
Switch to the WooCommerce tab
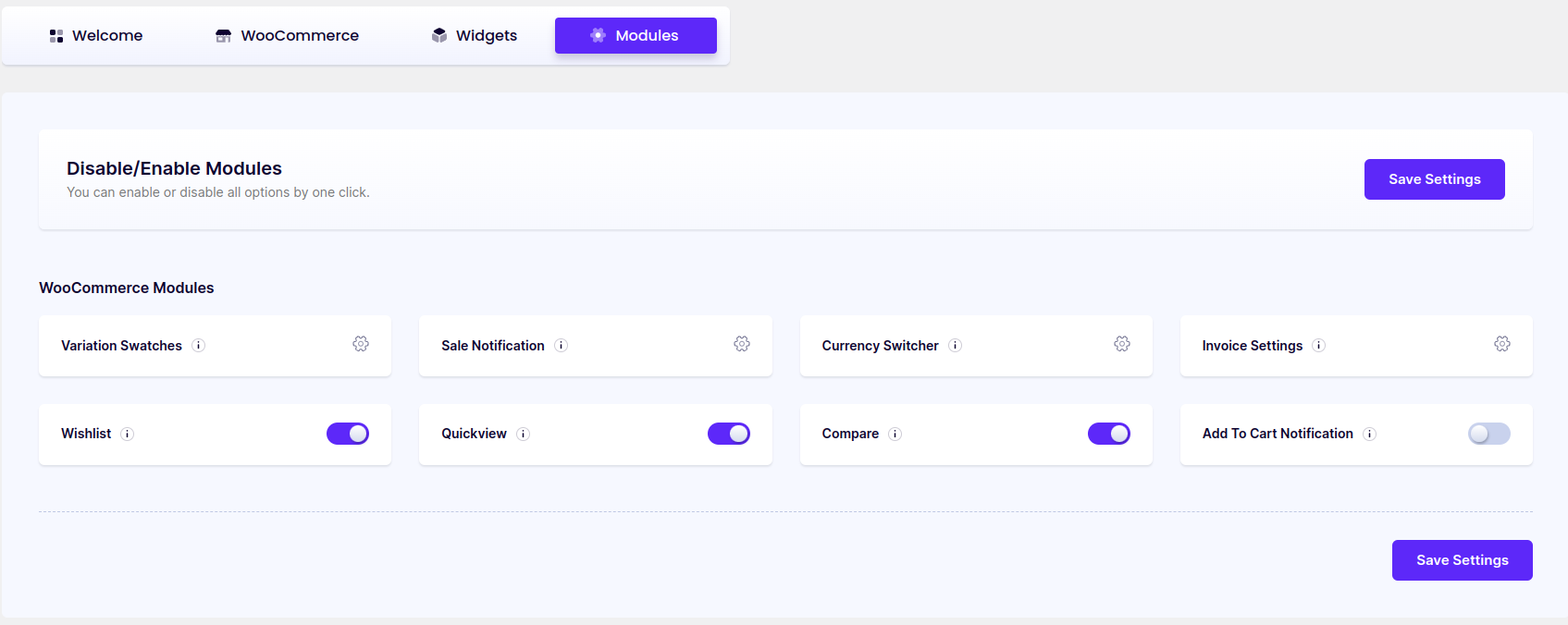pyautogui.click(x=287, y=35)
